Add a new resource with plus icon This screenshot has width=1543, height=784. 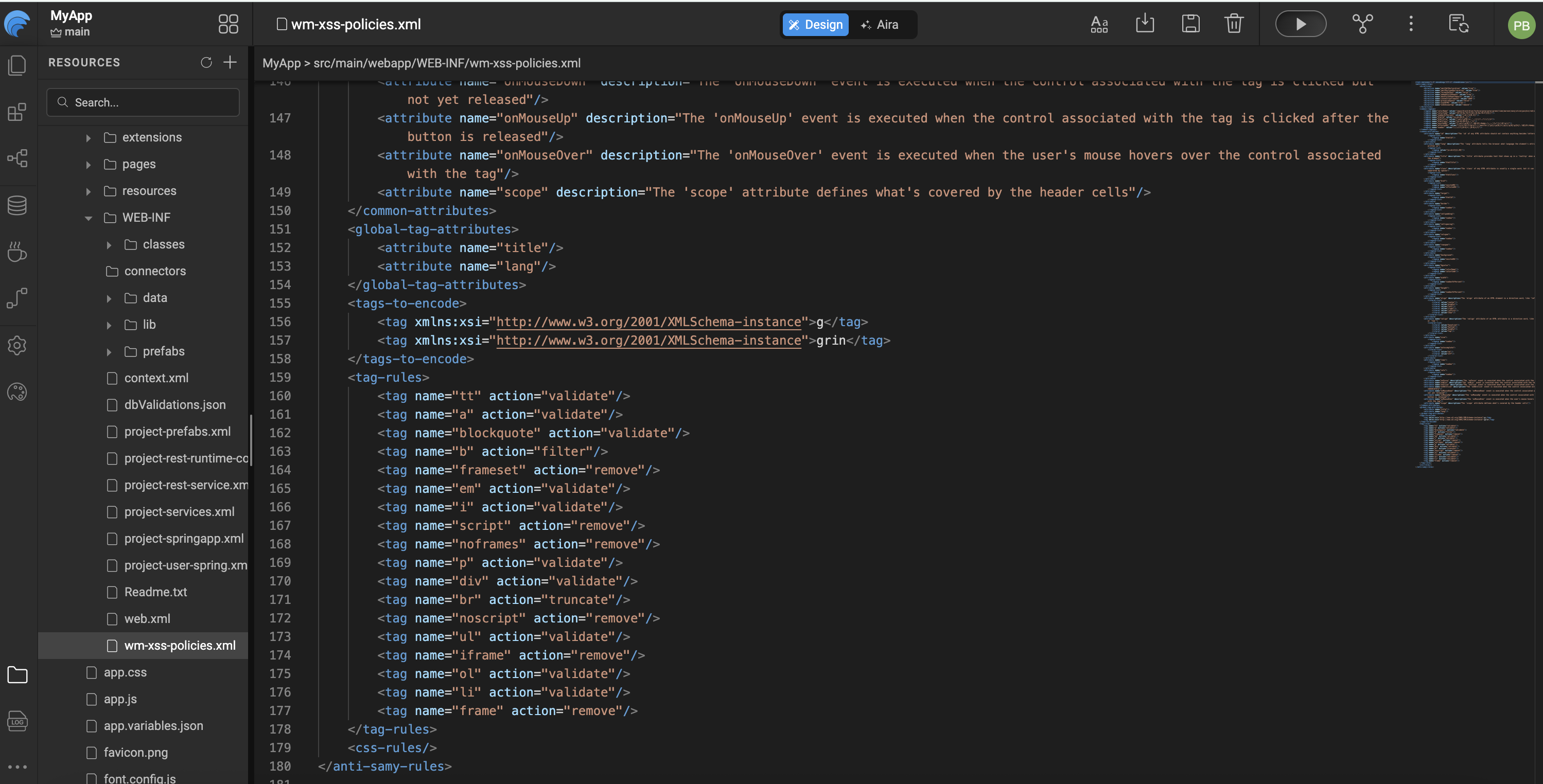[230, 62]
